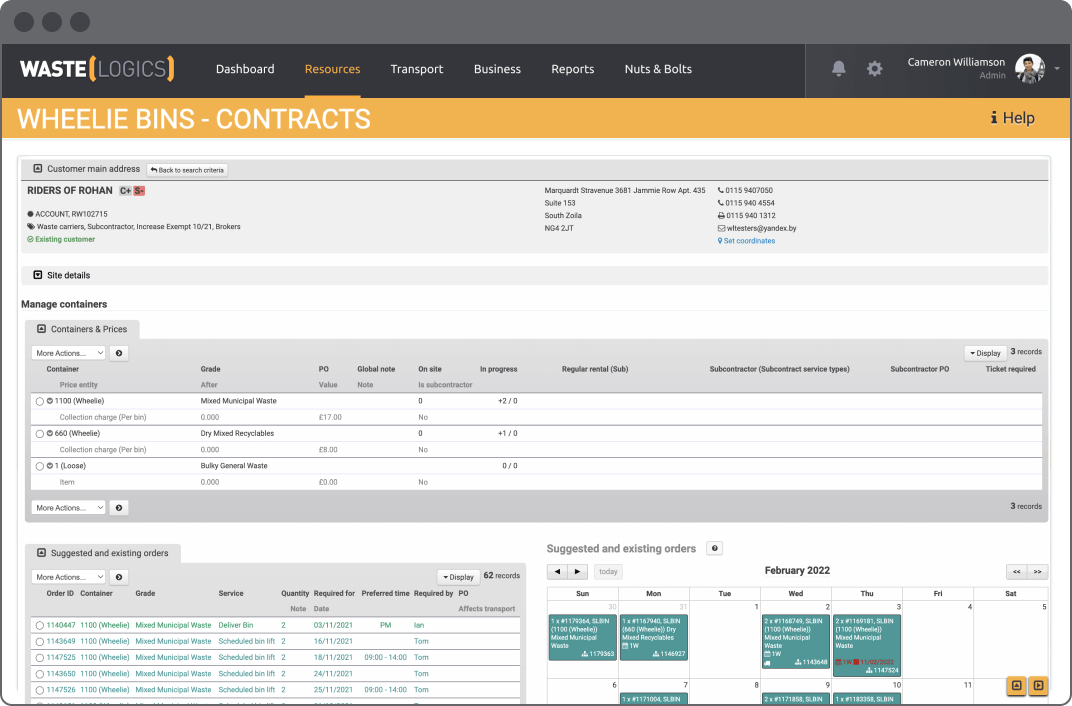Select radio for 660 (Wheelie) container
The image size is (1072, 706).
point(40,434)
